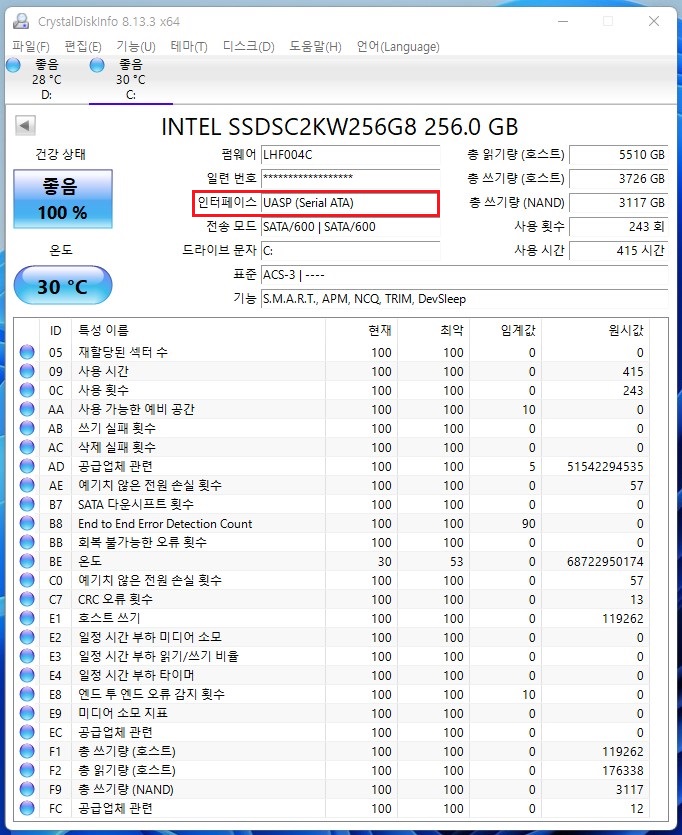Select the 재할당된 섹터 수 attribute row
Viewport: 682px width, 835px height.
pos(333,352)
